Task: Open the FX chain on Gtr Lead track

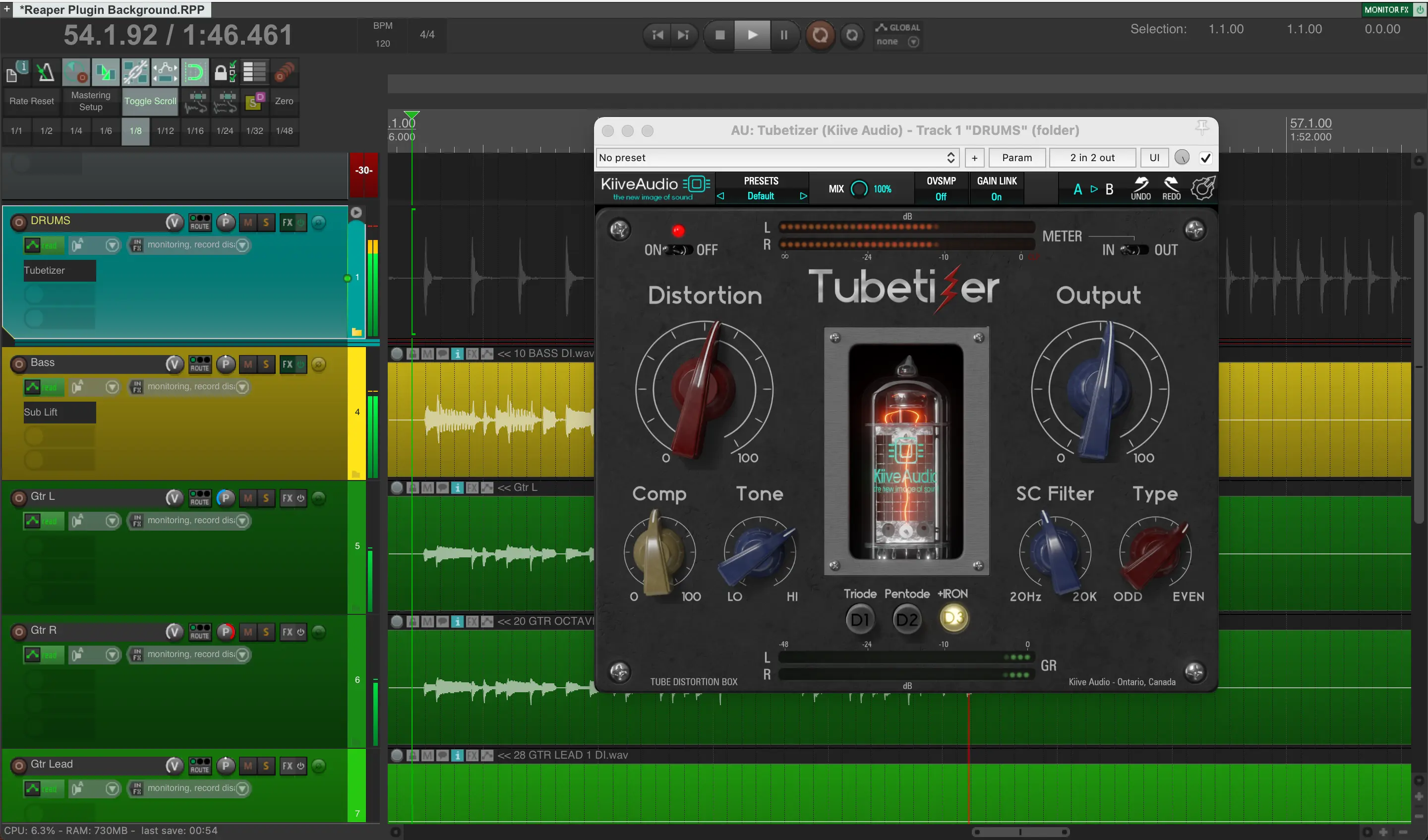Action: [x=287, y=766]
